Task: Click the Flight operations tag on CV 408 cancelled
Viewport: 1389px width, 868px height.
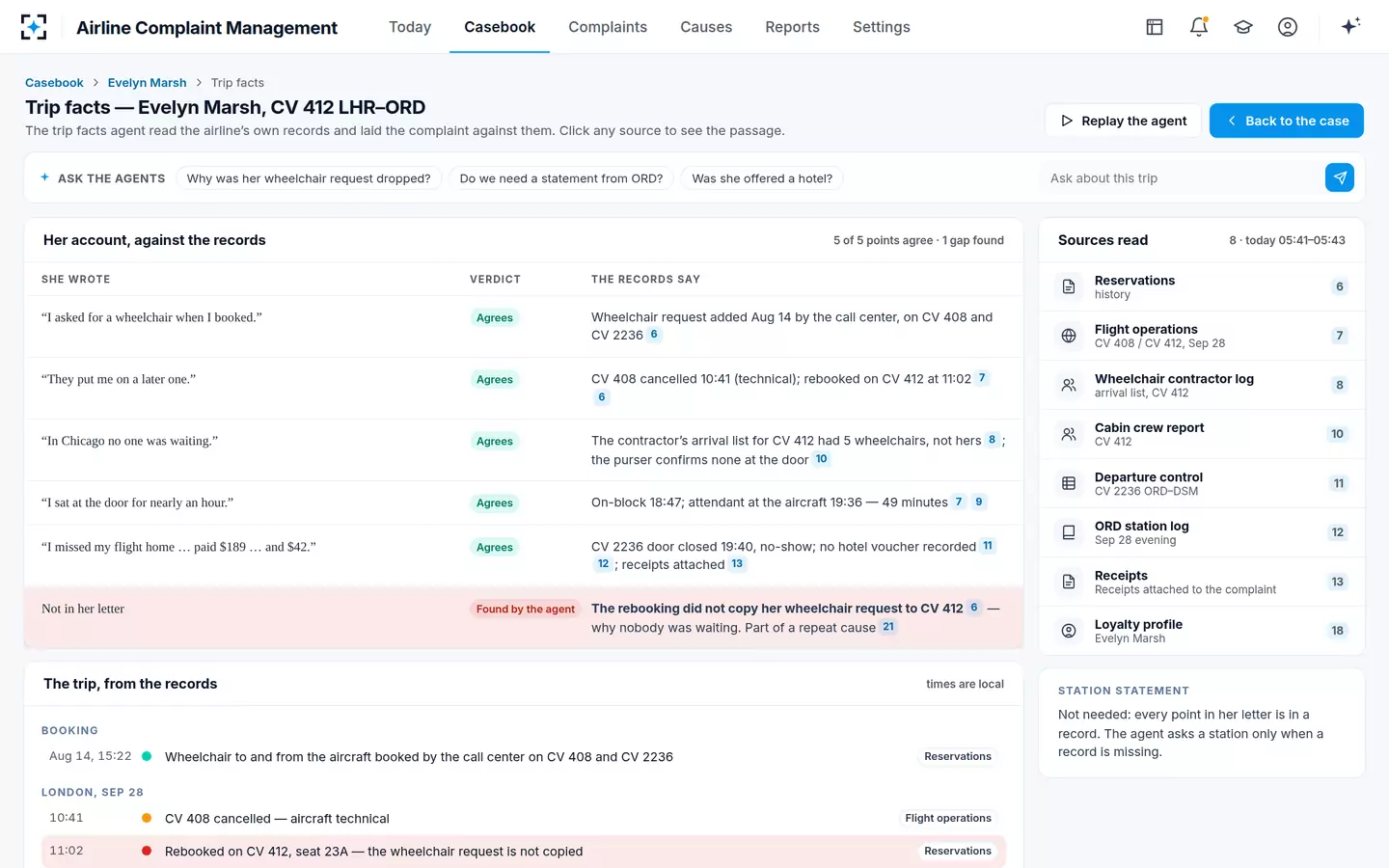Action: pyautogui.click(x=948, y=819)
